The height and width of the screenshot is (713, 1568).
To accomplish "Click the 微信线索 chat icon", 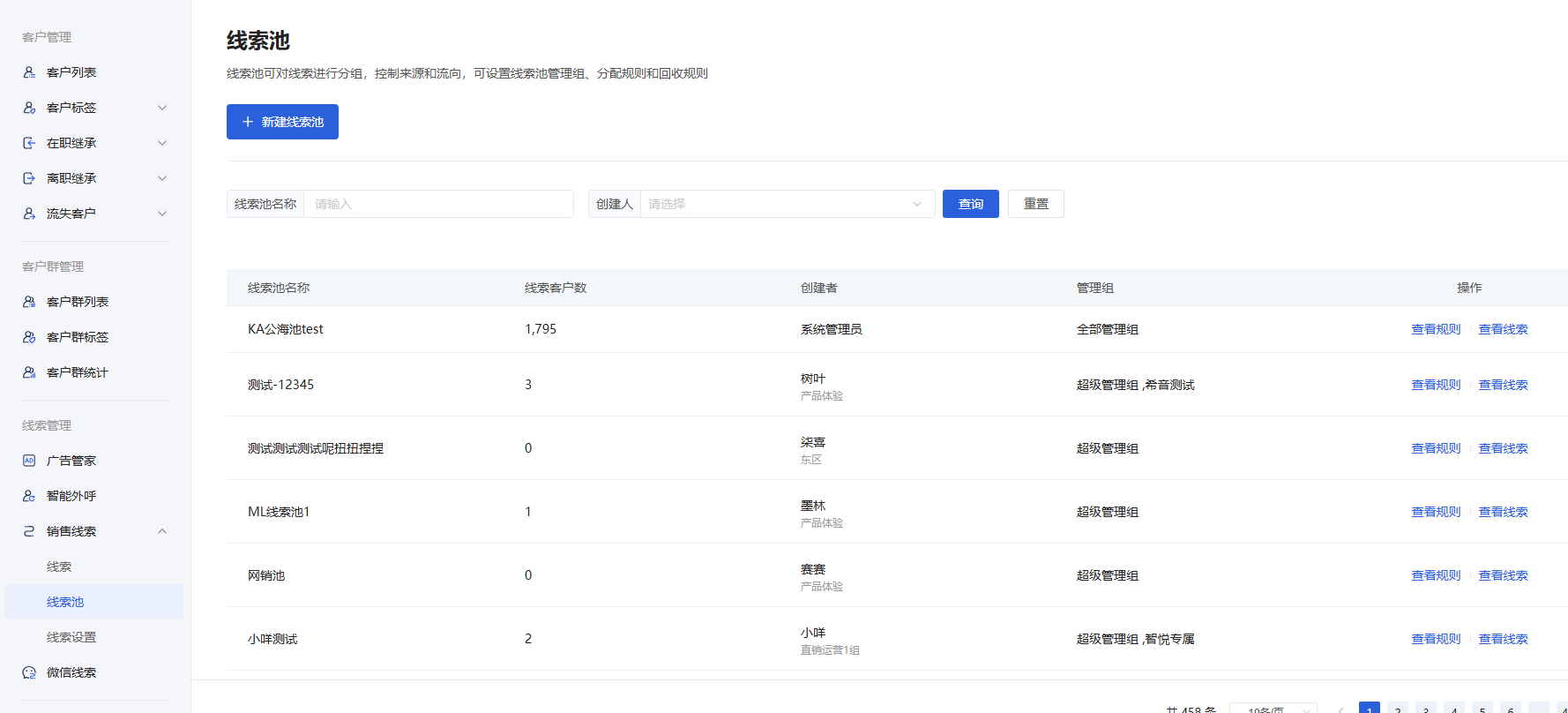I will 29,672.
